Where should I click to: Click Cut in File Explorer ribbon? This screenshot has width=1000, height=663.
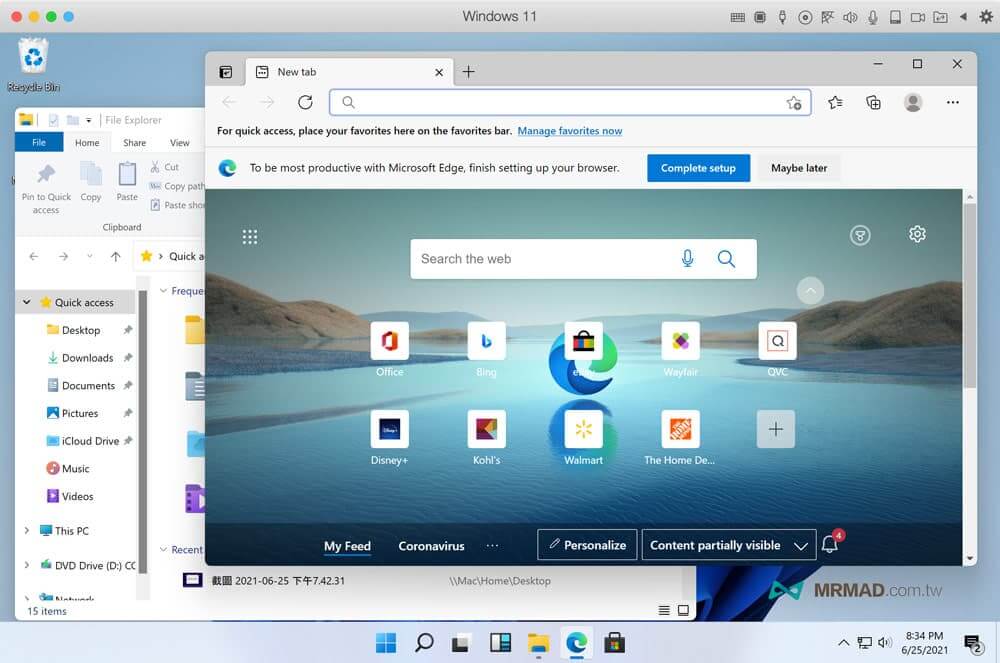[165, 167]
